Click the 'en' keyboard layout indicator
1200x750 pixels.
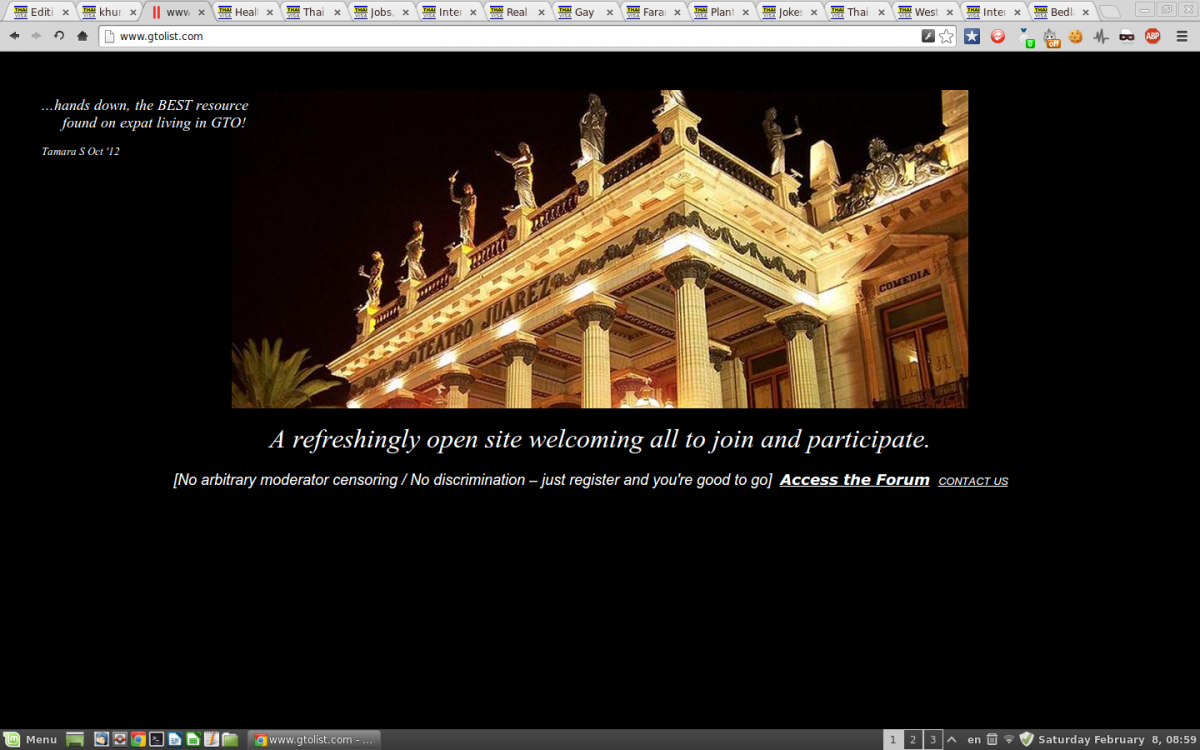click(974, 740)
